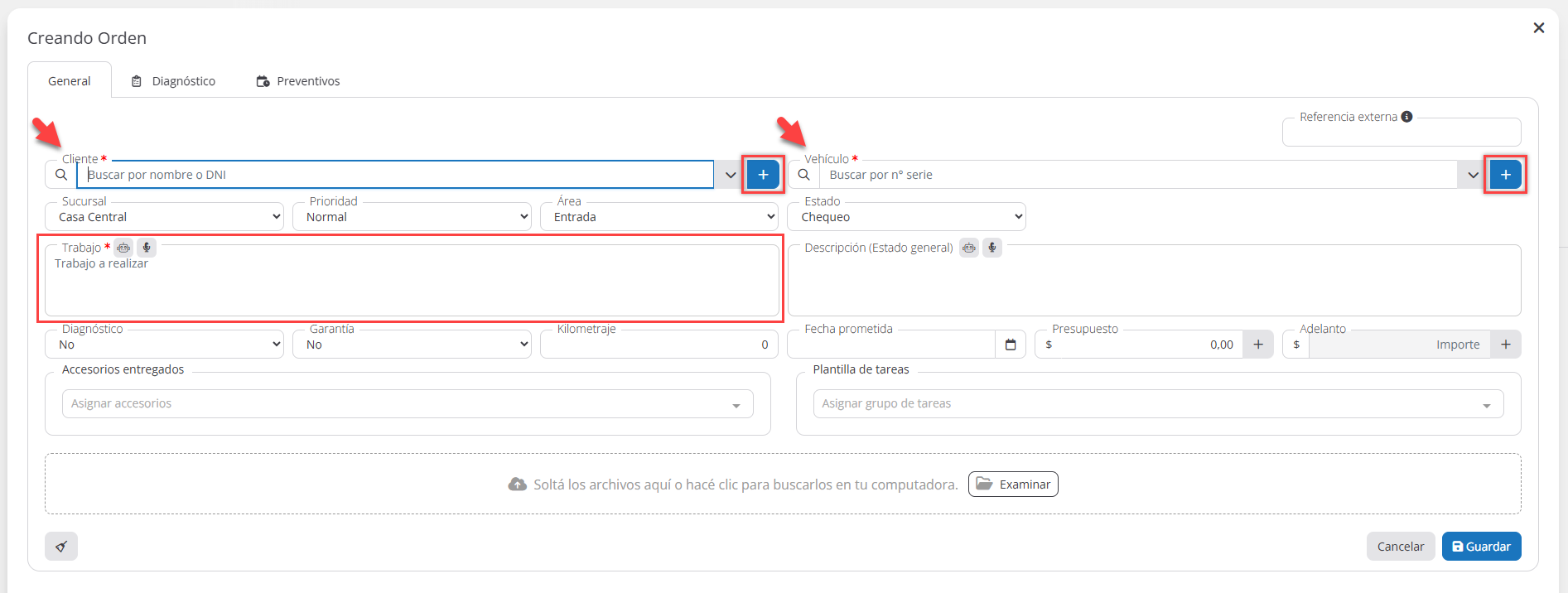The image size is (1568, 593).
Task: Click the microphone icon next to Trabajo
Action: point(147,248)
